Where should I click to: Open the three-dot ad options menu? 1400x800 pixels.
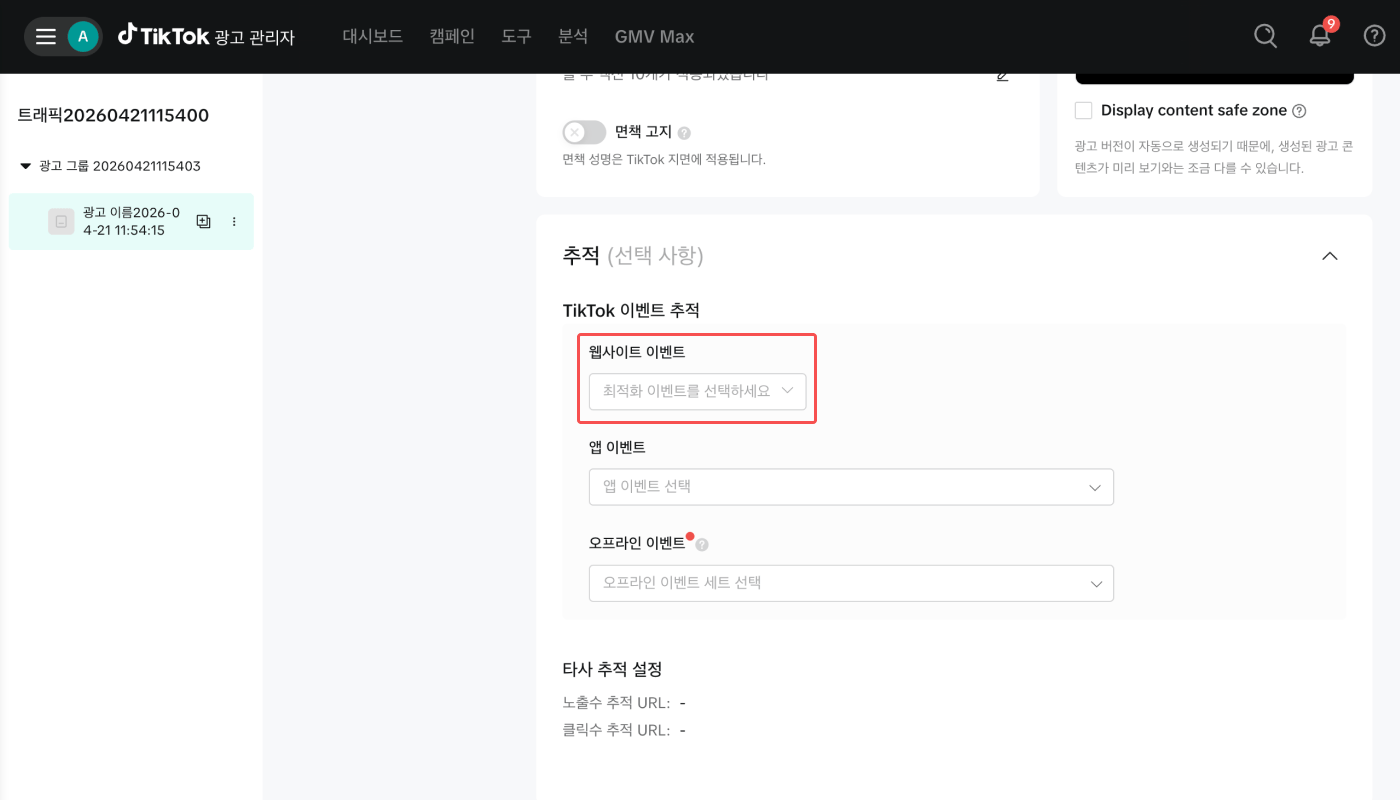234,222
